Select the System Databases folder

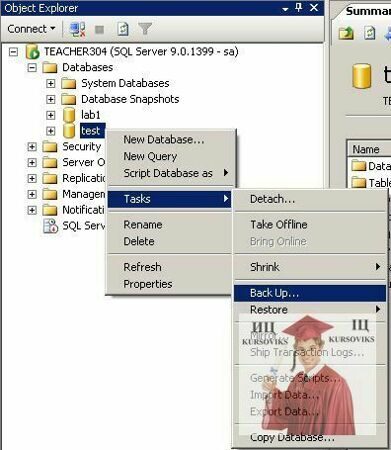pyautogui.click(x=125, y=83)
